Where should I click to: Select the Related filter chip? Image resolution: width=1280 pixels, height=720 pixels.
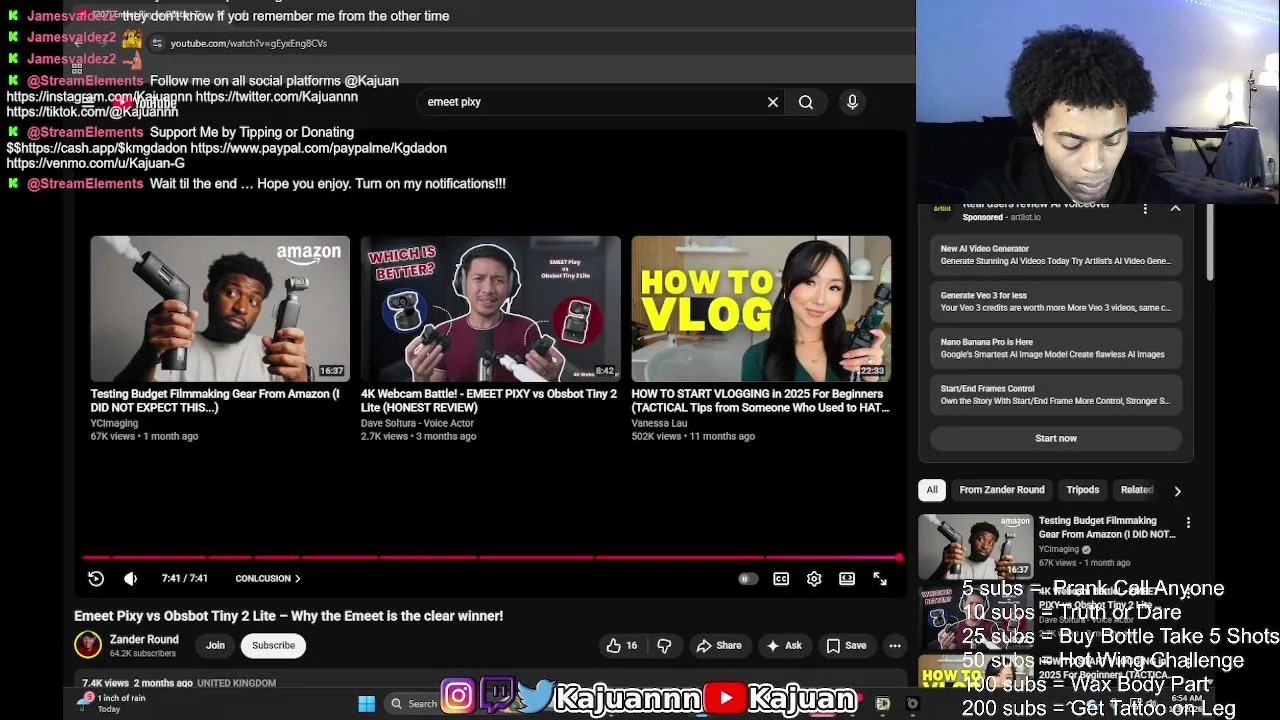[x=1137, y=490]
